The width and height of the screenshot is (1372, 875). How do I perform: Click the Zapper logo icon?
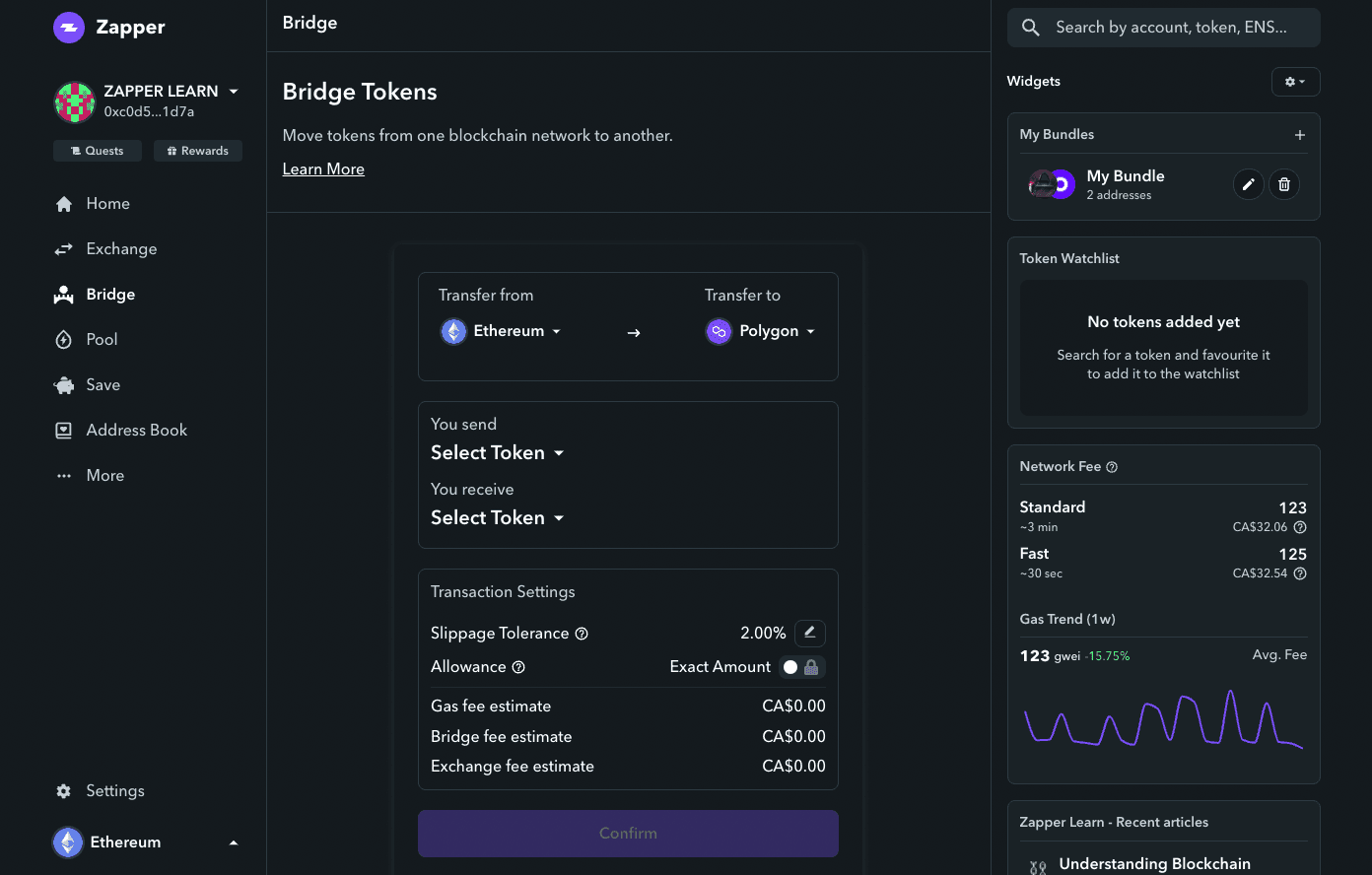69,28
